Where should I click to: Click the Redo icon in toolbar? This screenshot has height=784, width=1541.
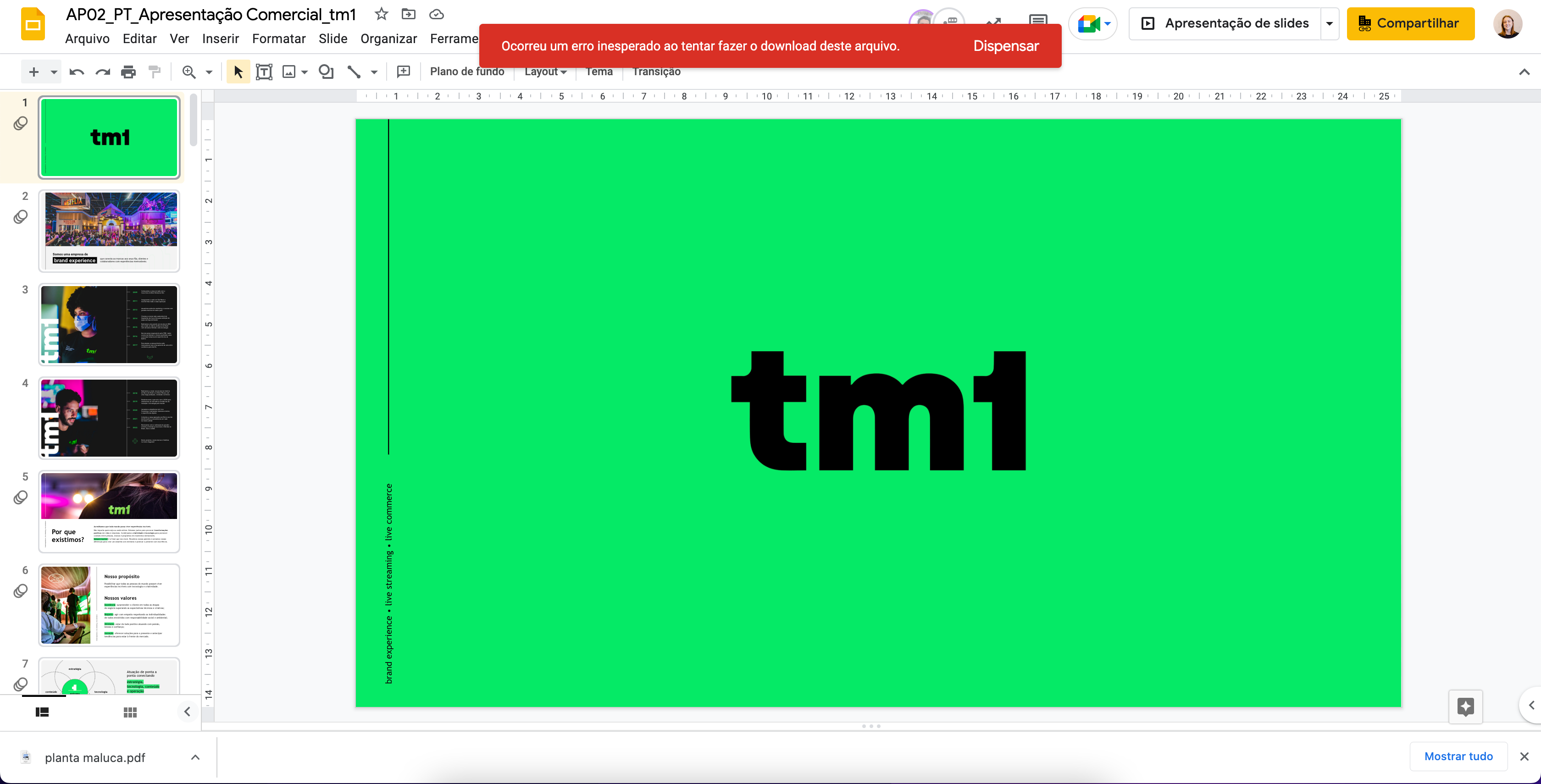click(x=102, y=71)
